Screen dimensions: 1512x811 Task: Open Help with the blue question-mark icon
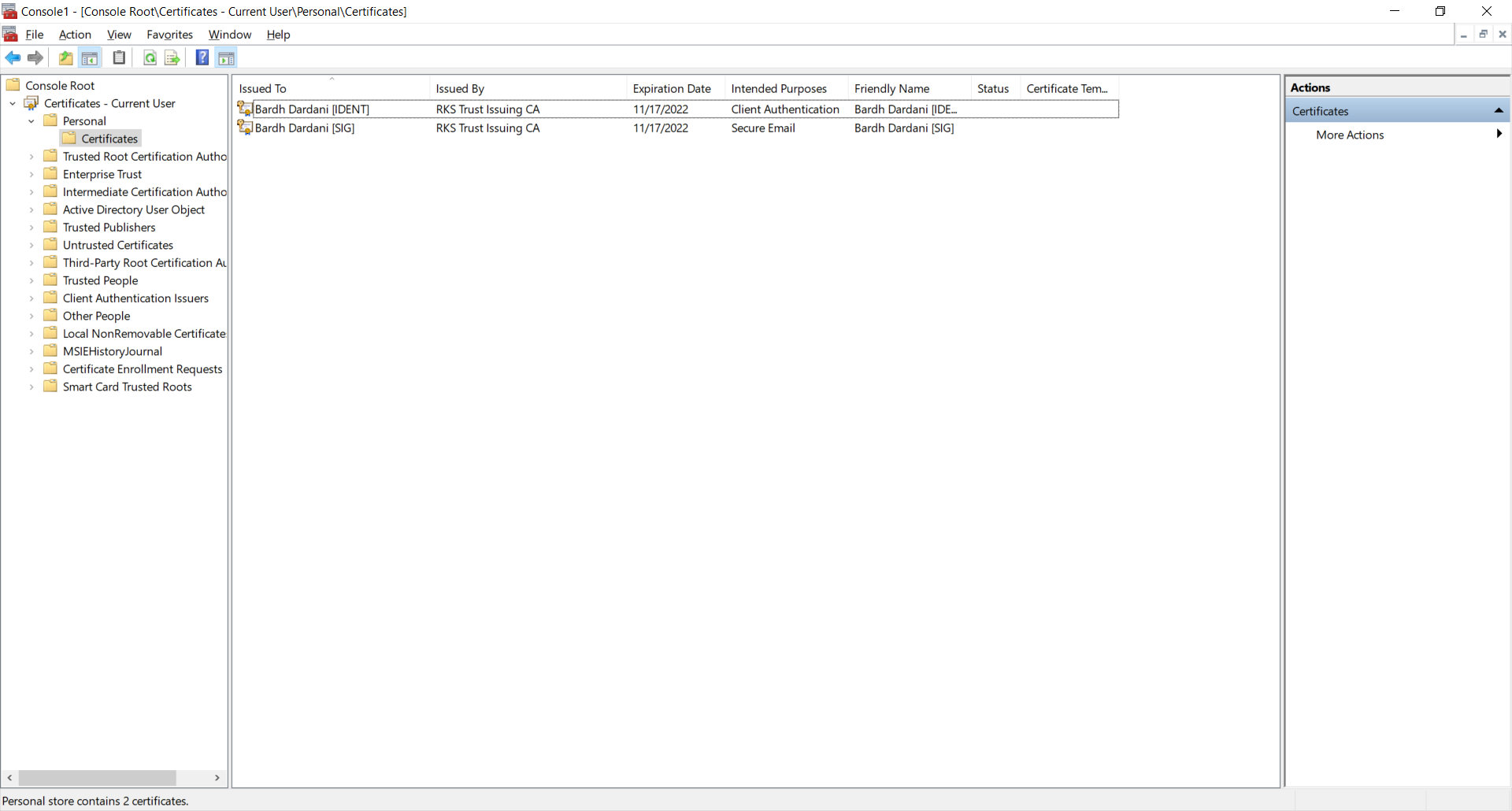point(202,57)
